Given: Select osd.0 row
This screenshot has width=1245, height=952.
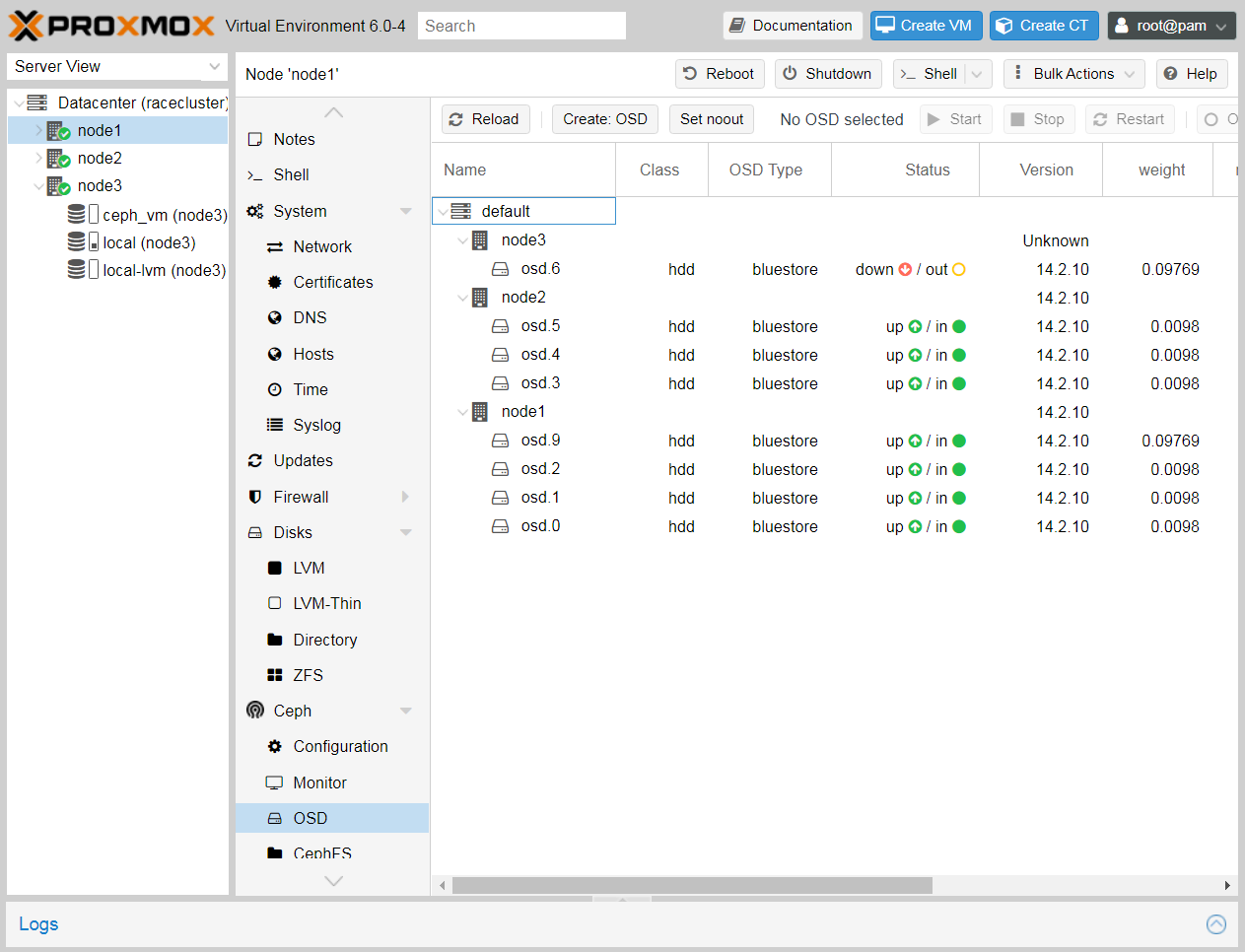Looking at the screenshot, I should (834, 526).
